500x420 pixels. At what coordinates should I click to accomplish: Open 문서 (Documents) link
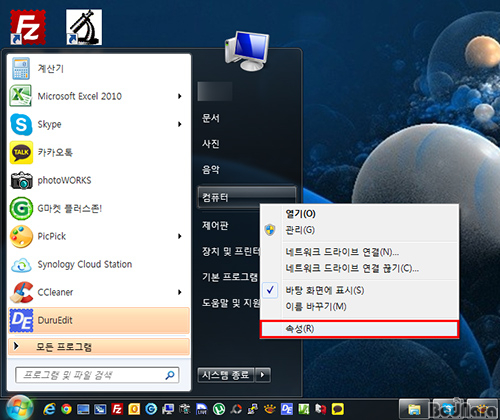(x=211, y=118)
